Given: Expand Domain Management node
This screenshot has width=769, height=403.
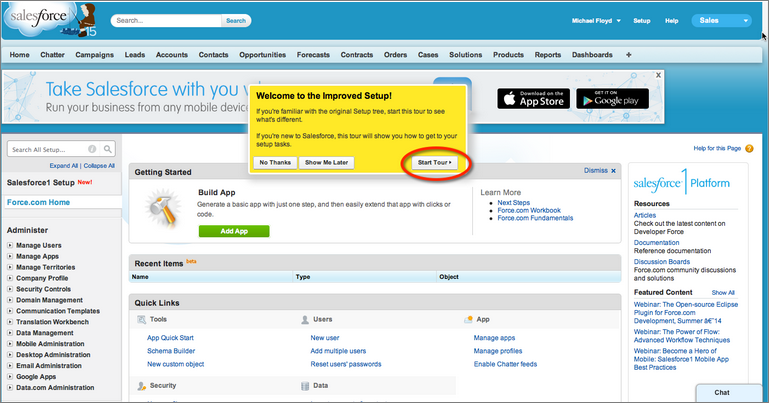Looking at the screenshot, I should [x=10, y=300].
